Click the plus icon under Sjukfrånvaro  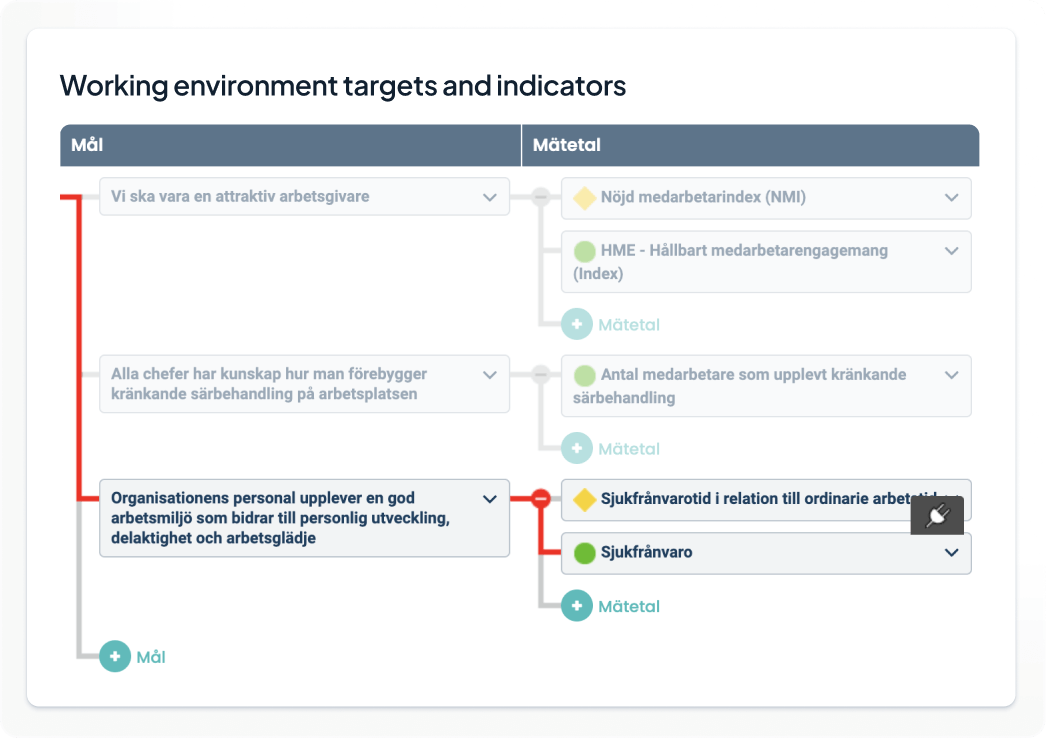tap(576, 605)
